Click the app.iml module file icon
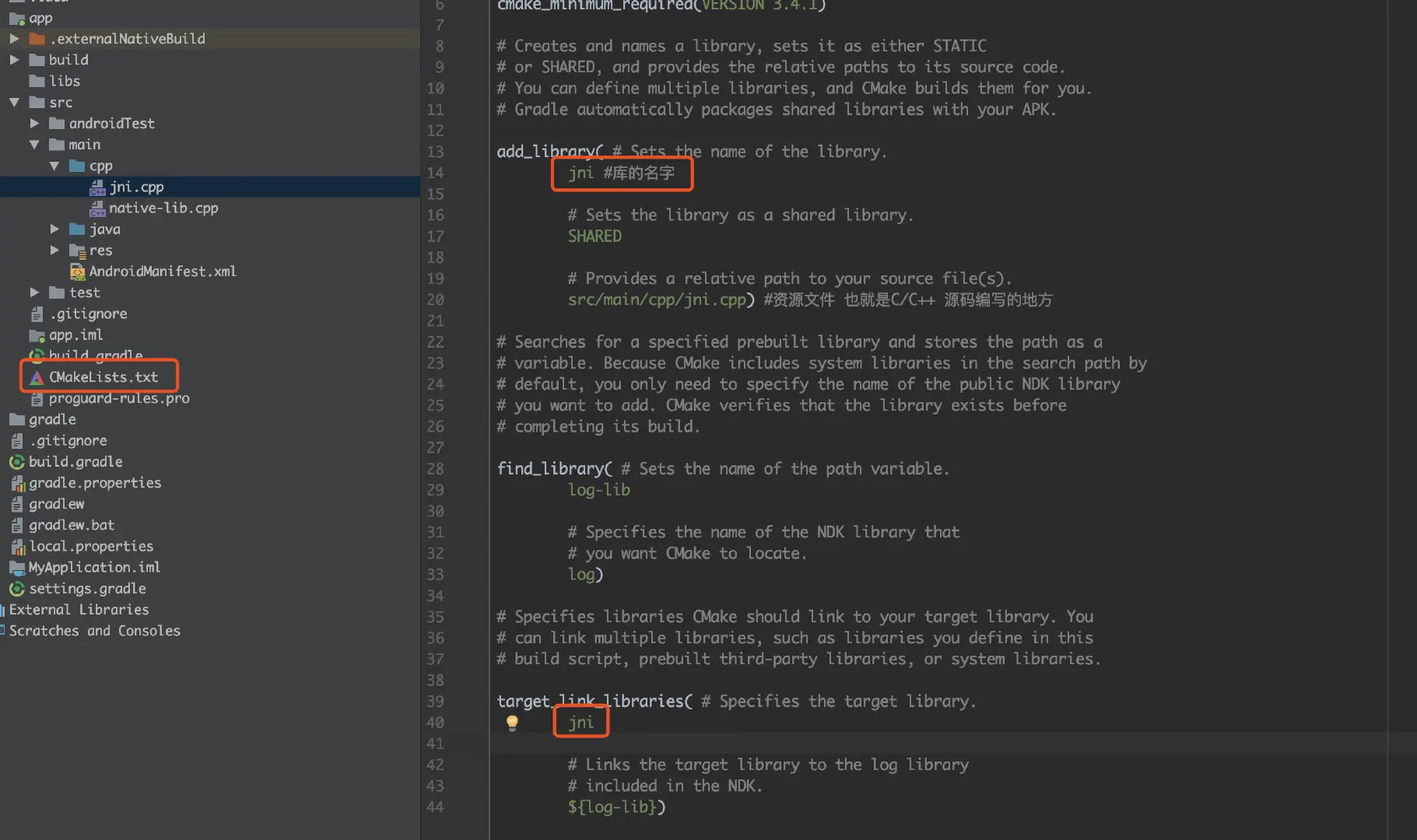 click(37, 335)
